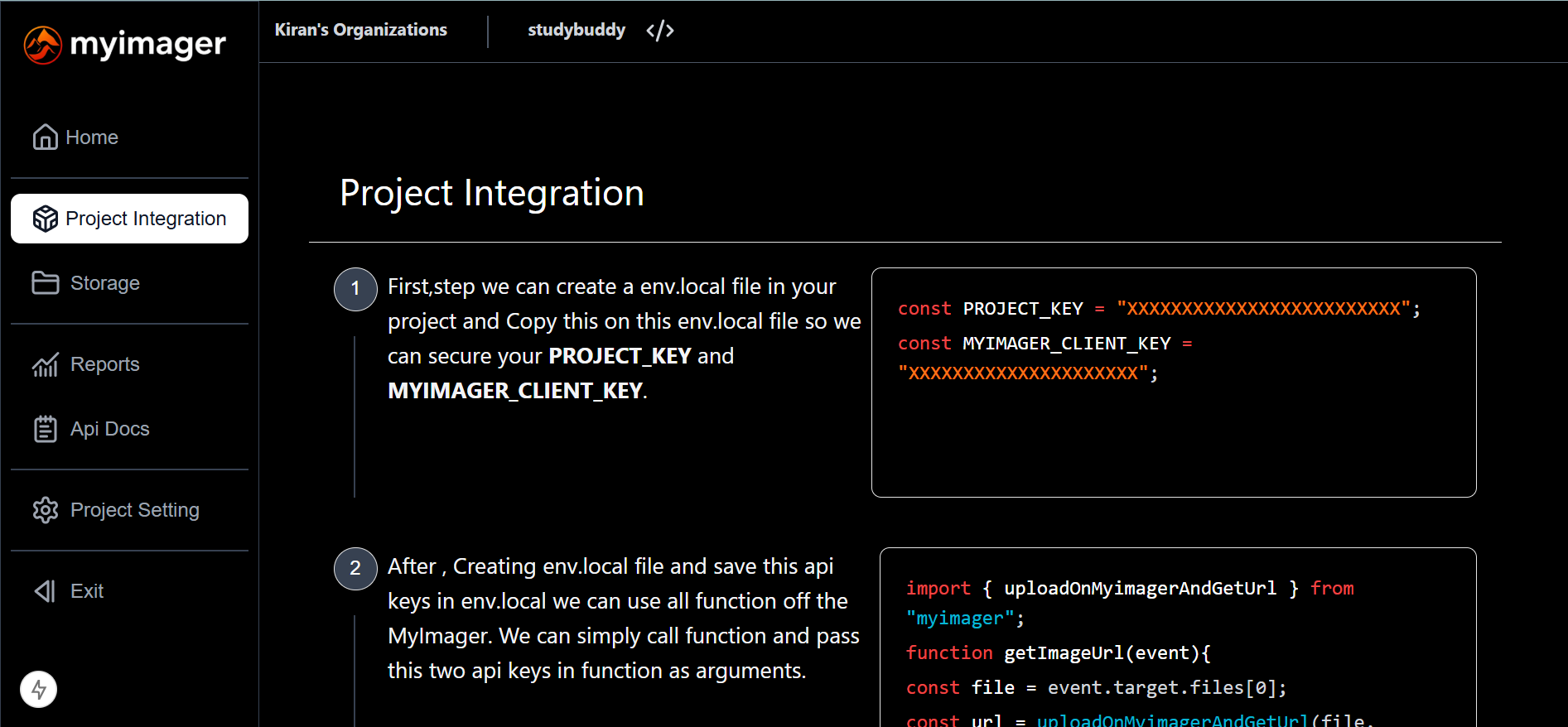
Task: Click the Project Integration cube icon
Action: point(45,219)
